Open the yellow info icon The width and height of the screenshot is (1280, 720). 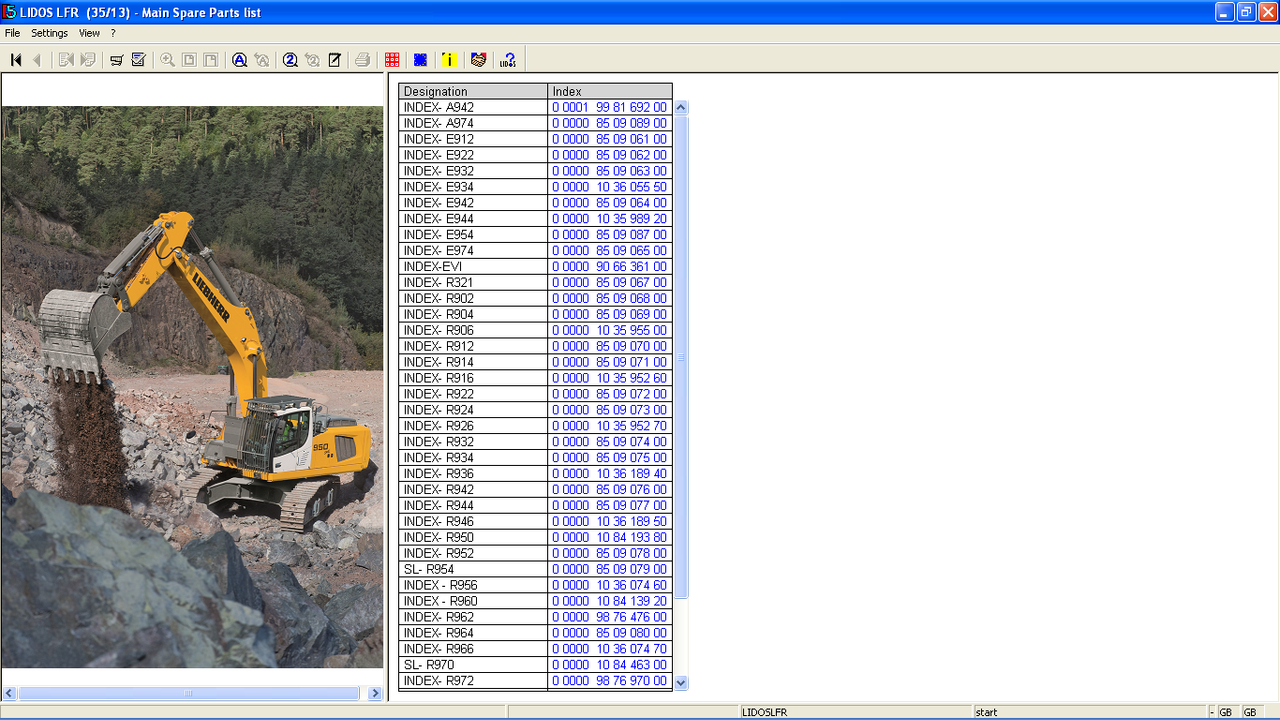tap(449, 60)
